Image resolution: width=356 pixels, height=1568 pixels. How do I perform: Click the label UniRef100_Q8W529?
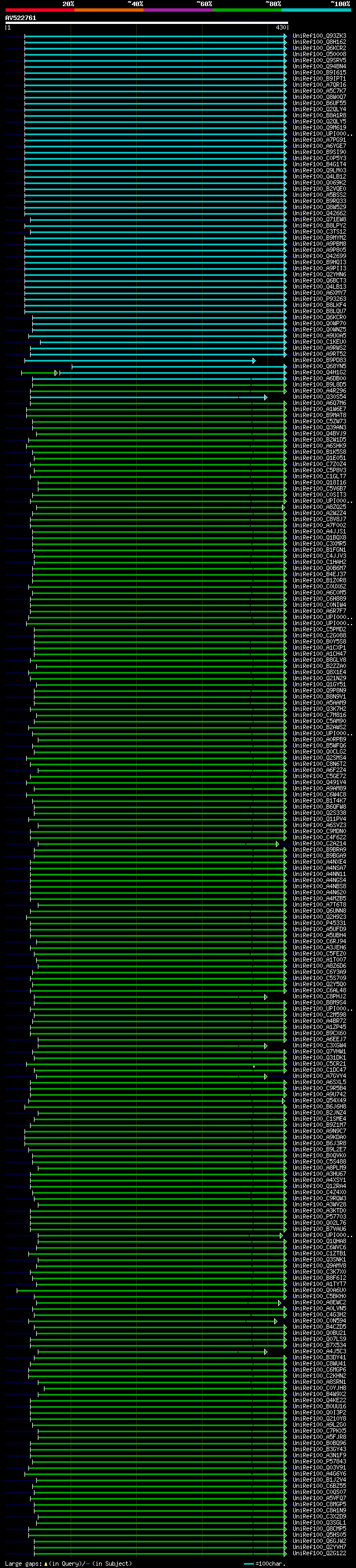[x=319, y=207]
